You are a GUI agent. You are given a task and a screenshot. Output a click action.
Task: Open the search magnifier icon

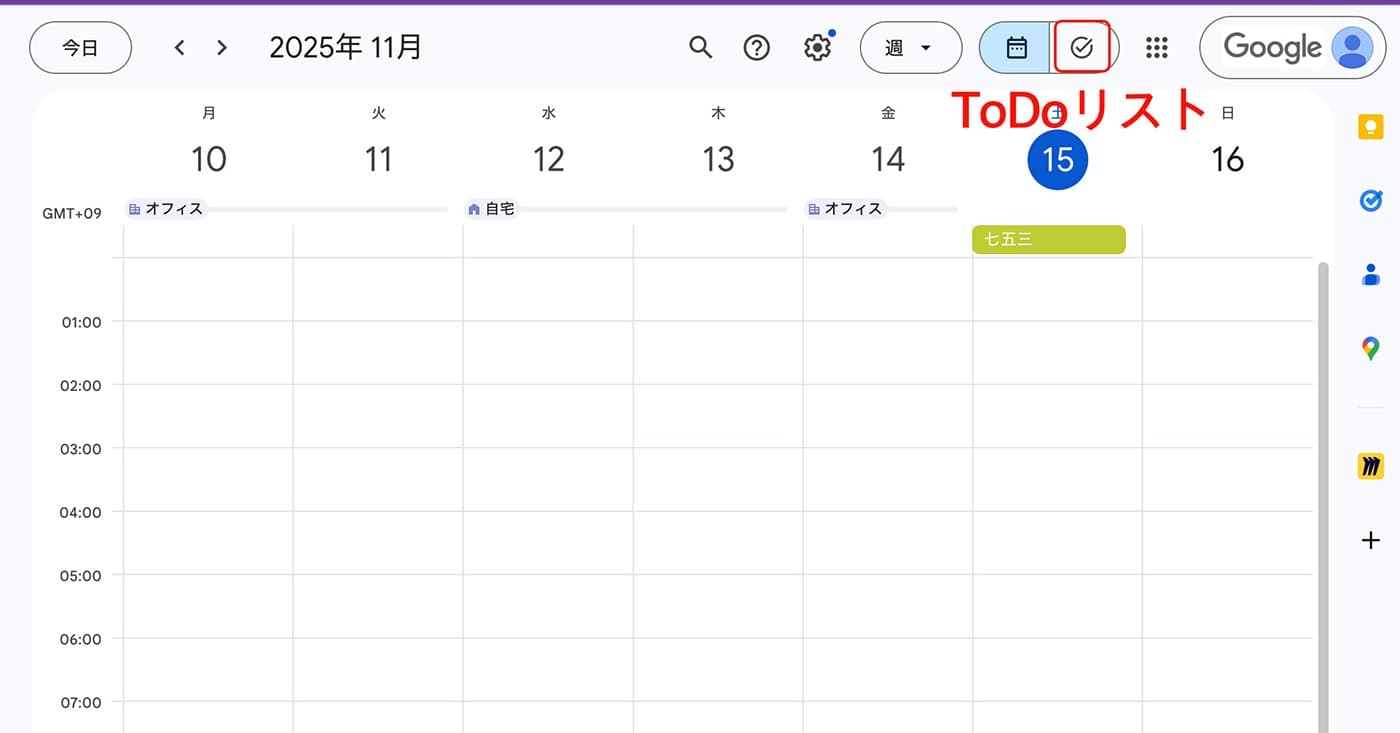click(x=701, y=47)
